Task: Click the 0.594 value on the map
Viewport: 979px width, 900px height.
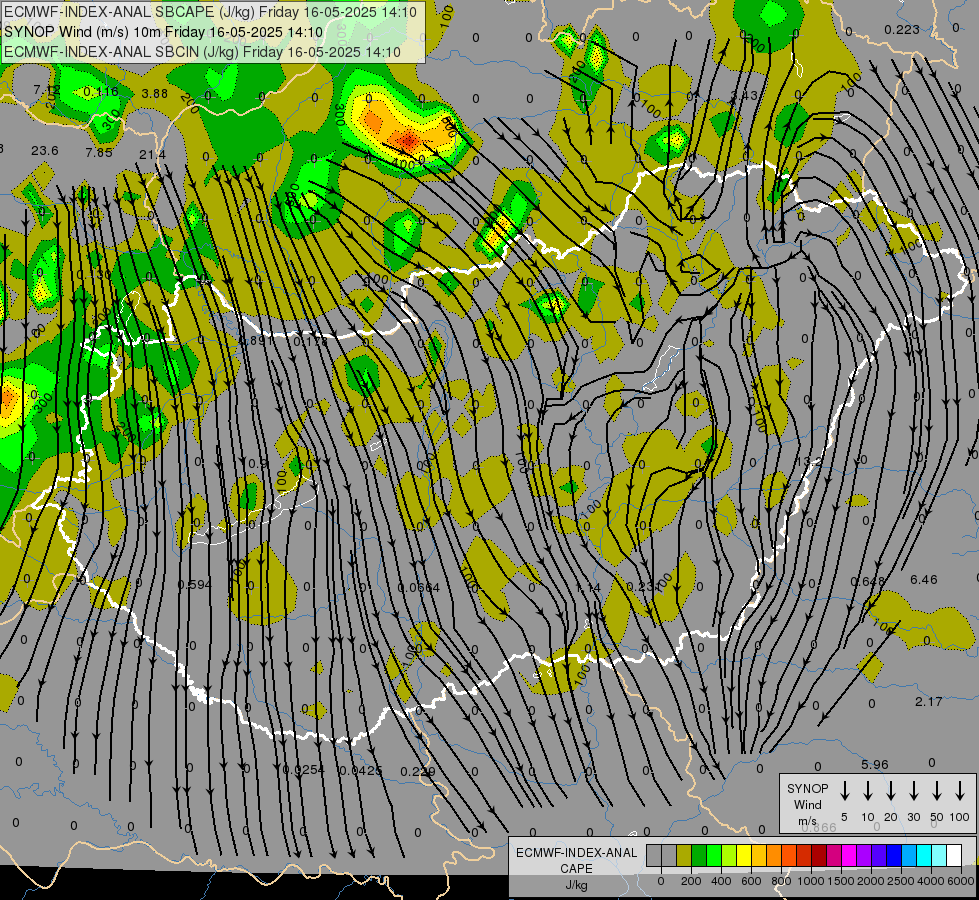Action: (x=195, y=585)
